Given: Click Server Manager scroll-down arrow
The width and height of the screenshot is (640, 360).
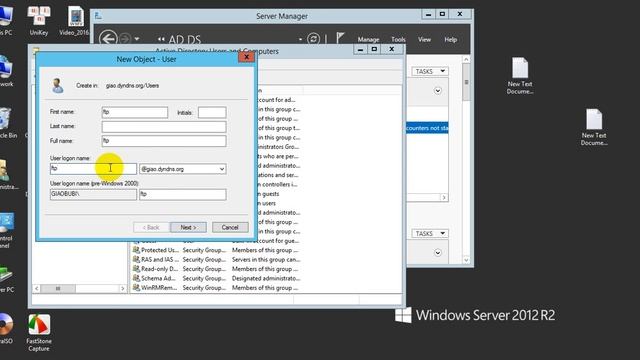Looking at the screenshot, I should [x=466, y=260].
